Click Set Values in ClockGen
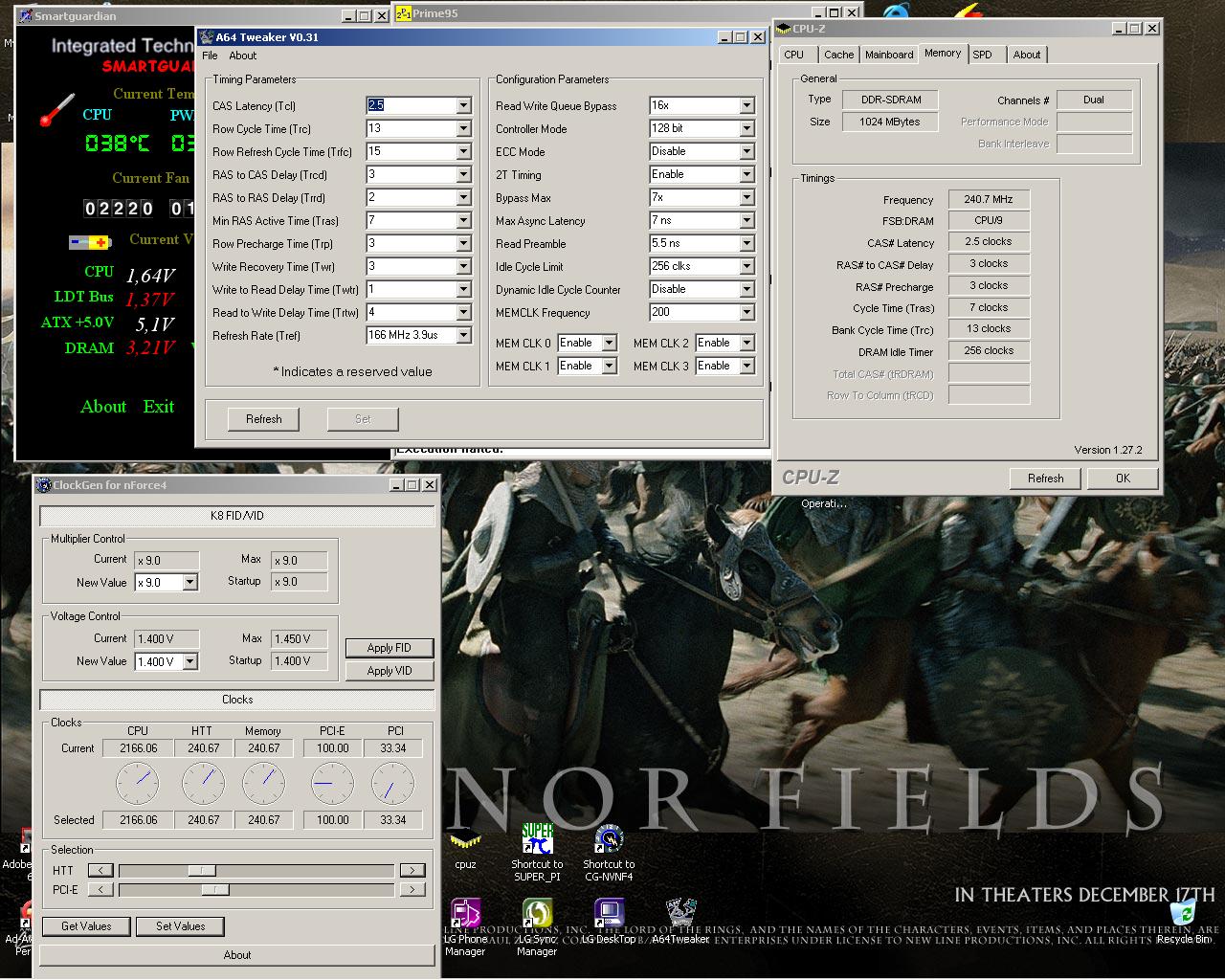This screenshot has height=980, width=1225. [181, 926]
